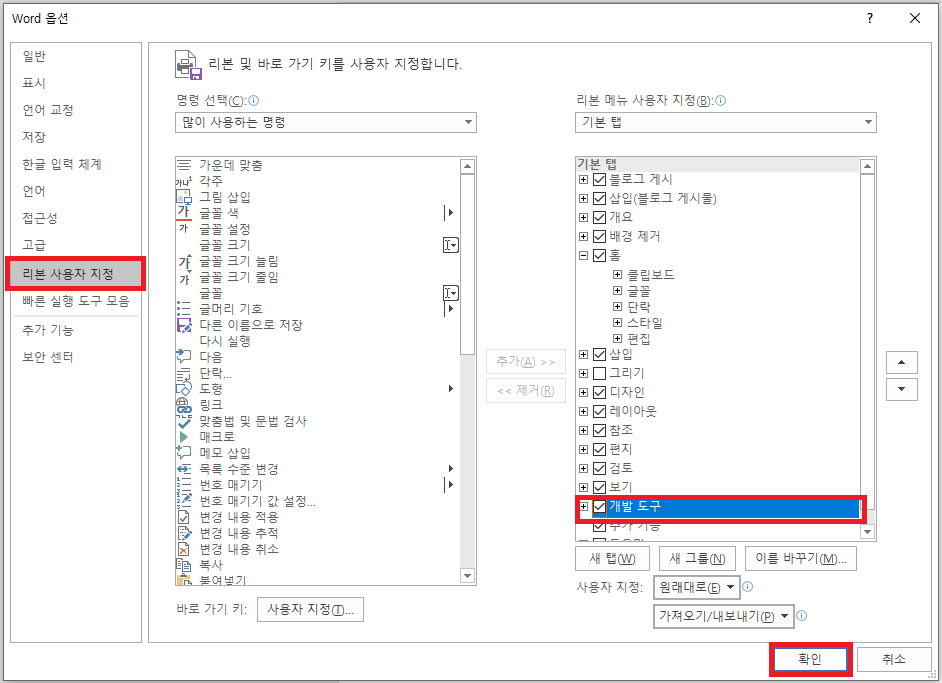Click the 링크 link icon

point(184,405)
